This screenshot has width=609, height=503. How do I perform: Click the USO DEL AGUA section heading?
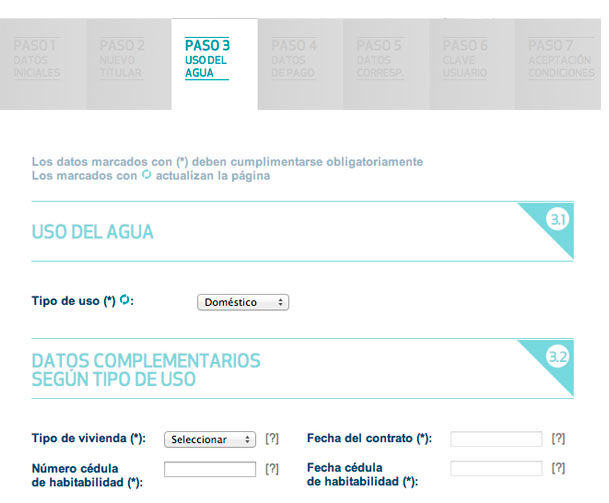click(92, 232)
